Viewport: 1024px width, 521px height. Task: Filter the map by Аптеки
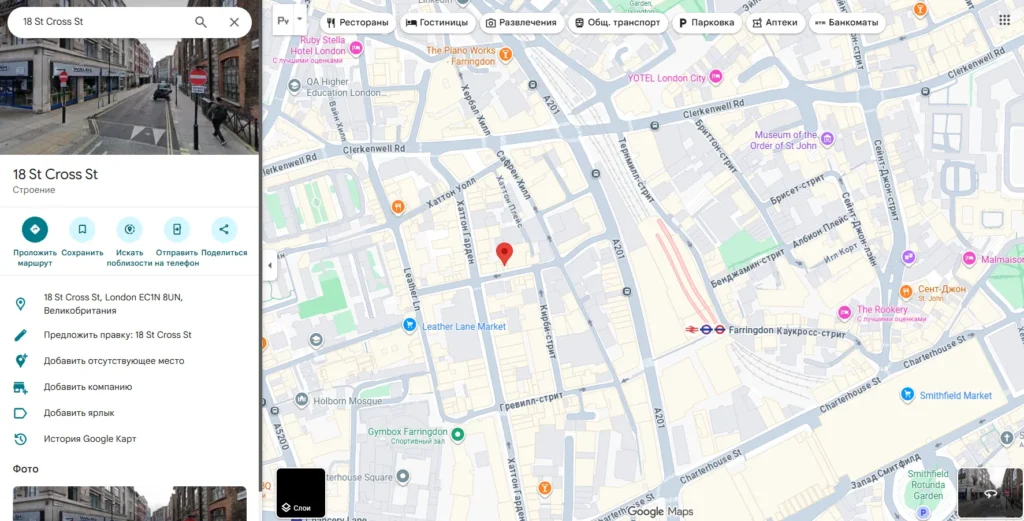(774, 22)
